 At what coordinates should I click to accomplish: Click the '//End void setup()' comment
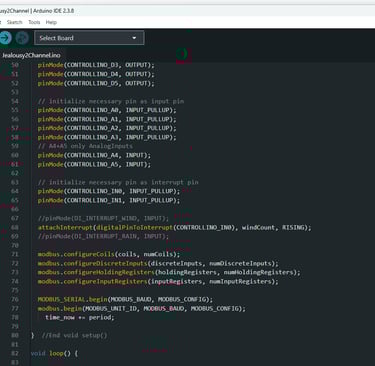coord(75,335)
